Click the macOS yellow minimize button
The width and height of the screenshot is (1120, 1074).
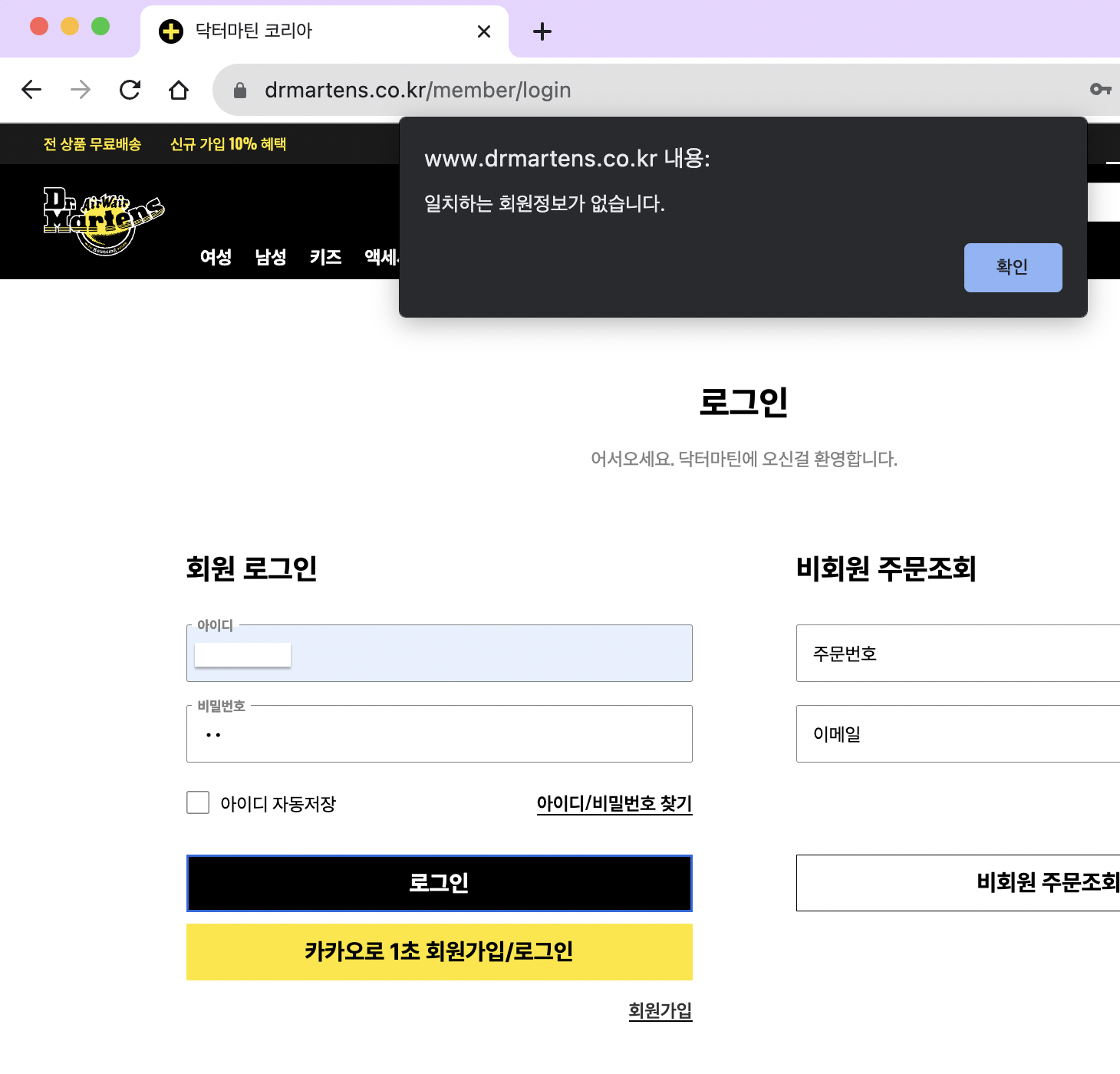point(70,26)
